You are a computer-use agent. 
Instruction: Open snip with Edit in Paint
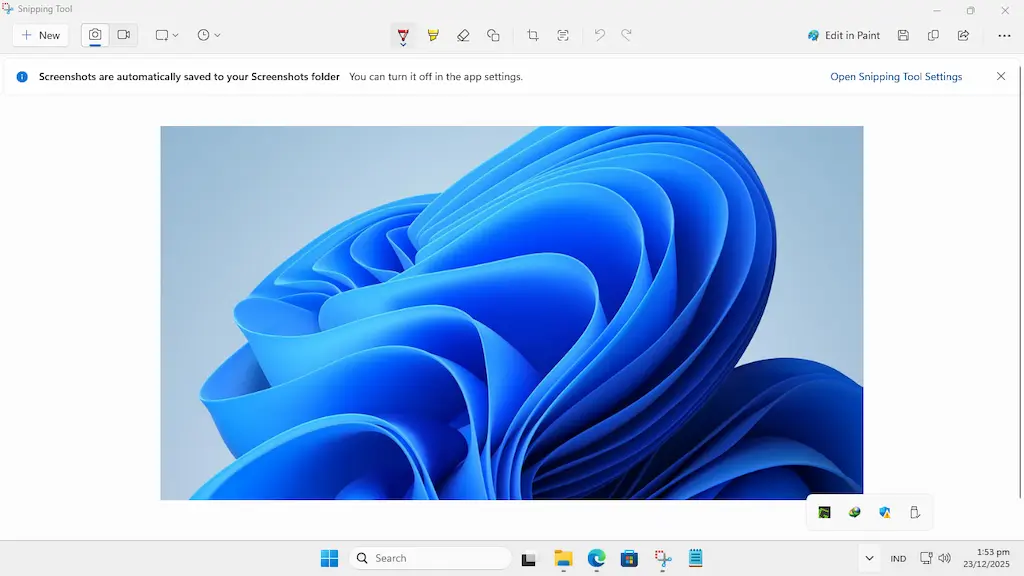click(x=844, y=35)
